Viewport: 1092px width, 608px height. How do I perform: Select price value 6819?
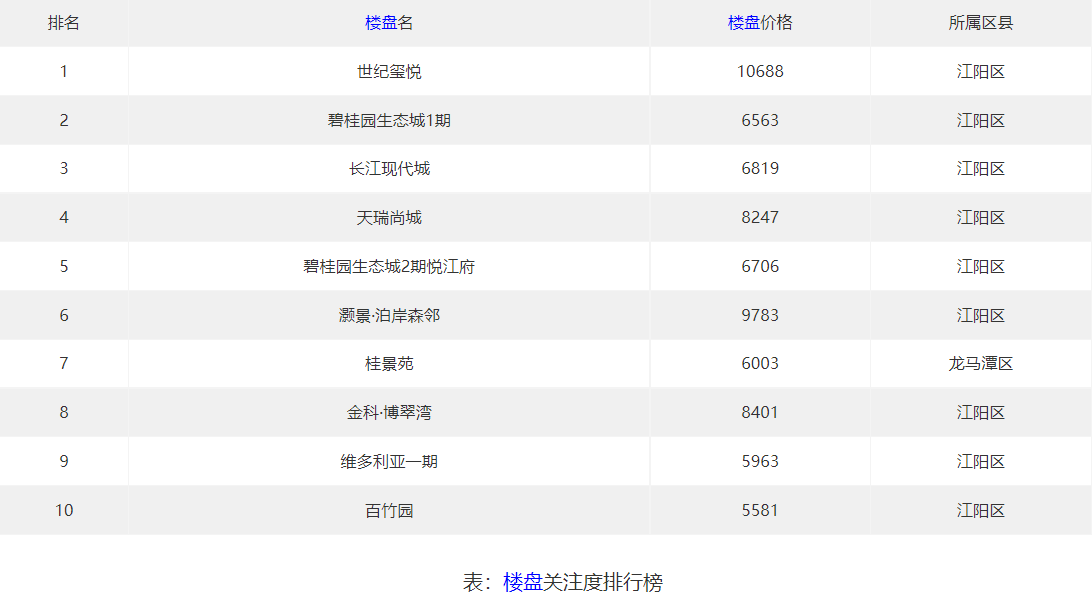pyautogui.click(x=760, y=169)
